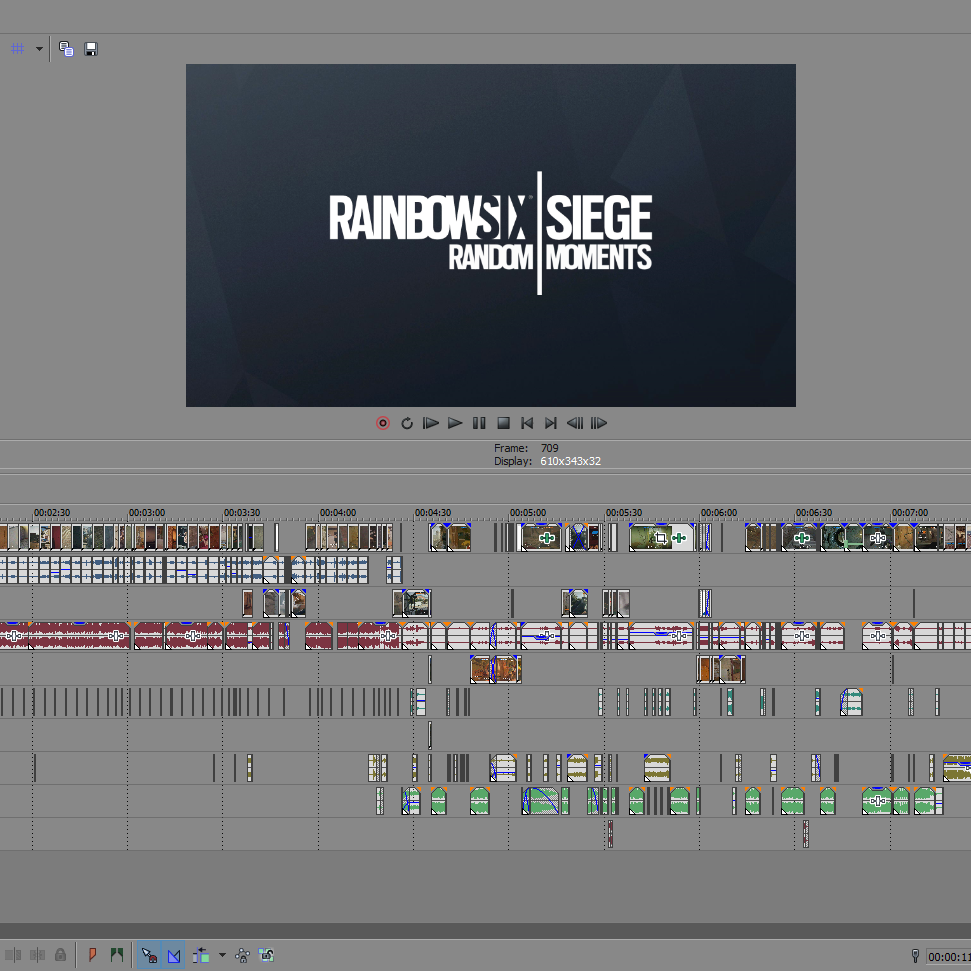Toggle Enable Snapping magnet icon
The height and width of the screenshot is (971, 971).
pos(149,955)
